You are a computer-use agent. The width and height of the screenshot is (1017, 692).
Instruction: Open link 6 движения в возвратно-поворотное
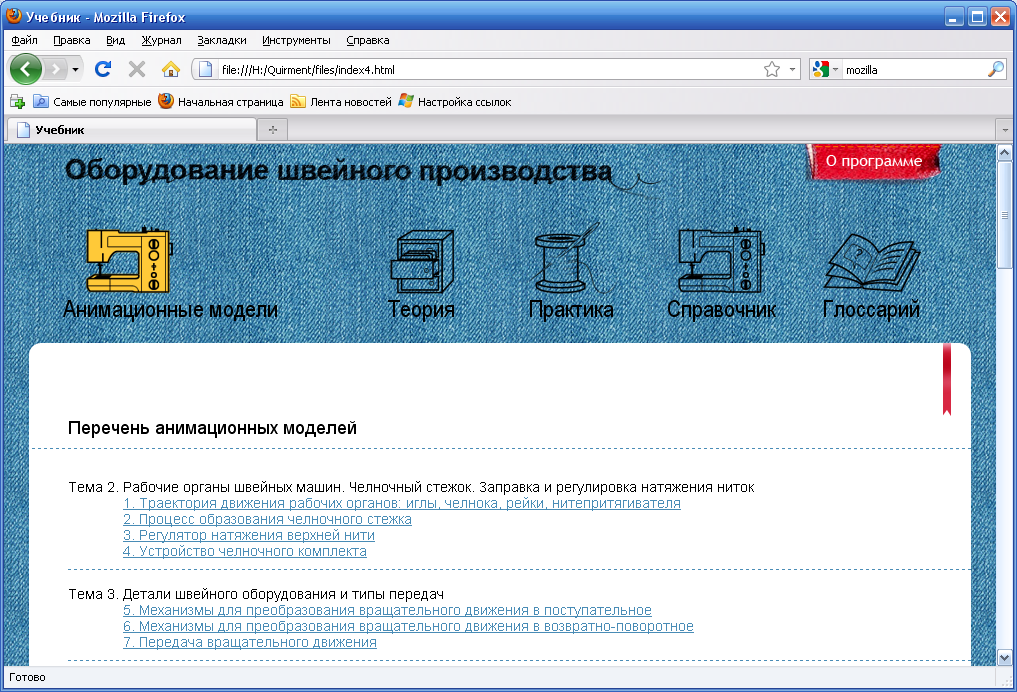coord(409,626)
